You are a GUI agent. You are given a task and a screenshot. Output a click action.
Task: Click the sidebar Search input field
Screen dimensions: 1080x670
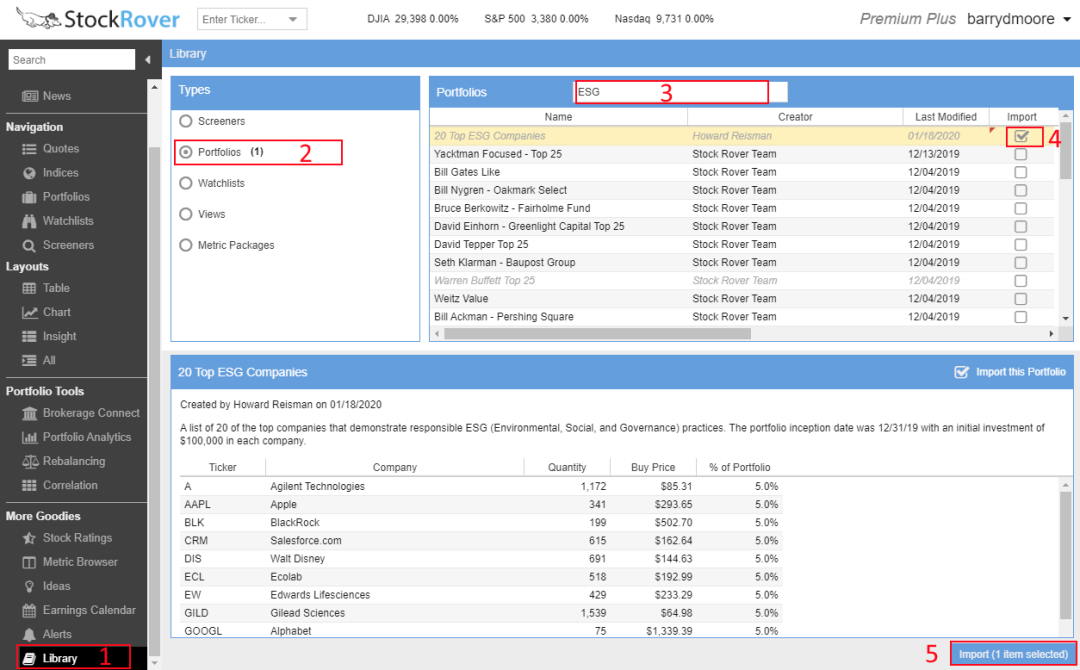coord(72,60)
